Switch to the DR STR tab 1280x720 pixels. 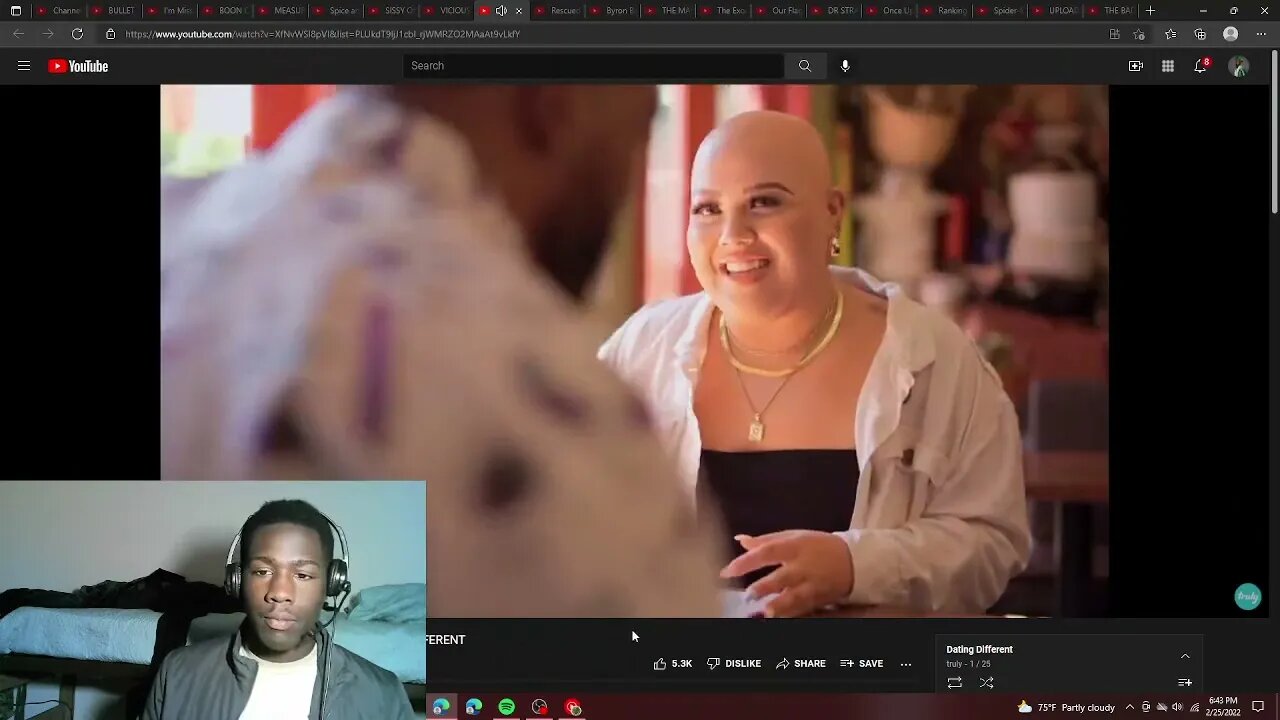(x=834, y=10)
